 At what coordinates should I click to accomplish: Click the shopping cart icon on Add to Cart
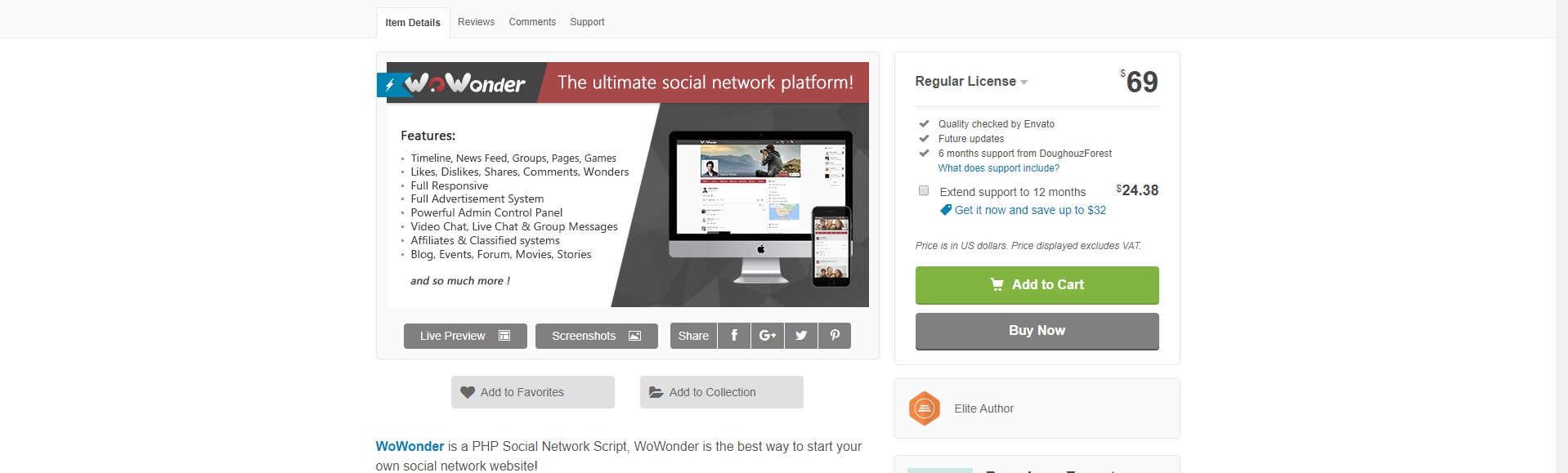[x=997, y=284]
